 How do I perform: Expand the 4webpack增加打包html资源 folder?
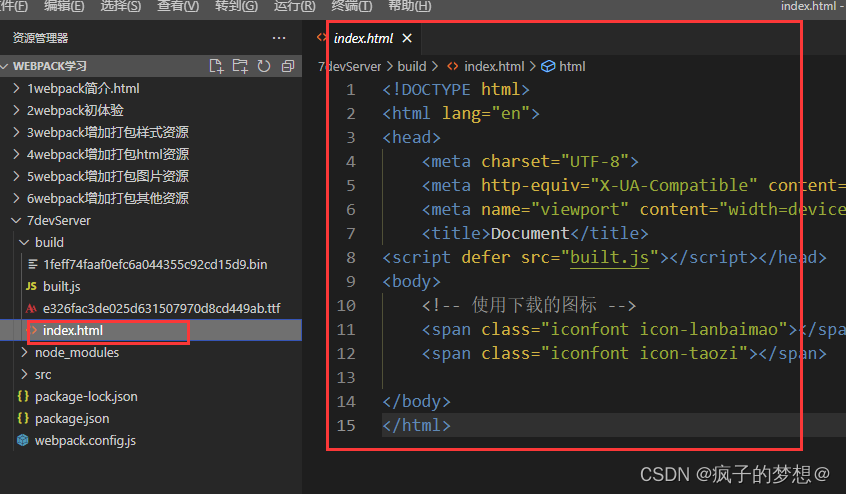click(x=16, y=154)
